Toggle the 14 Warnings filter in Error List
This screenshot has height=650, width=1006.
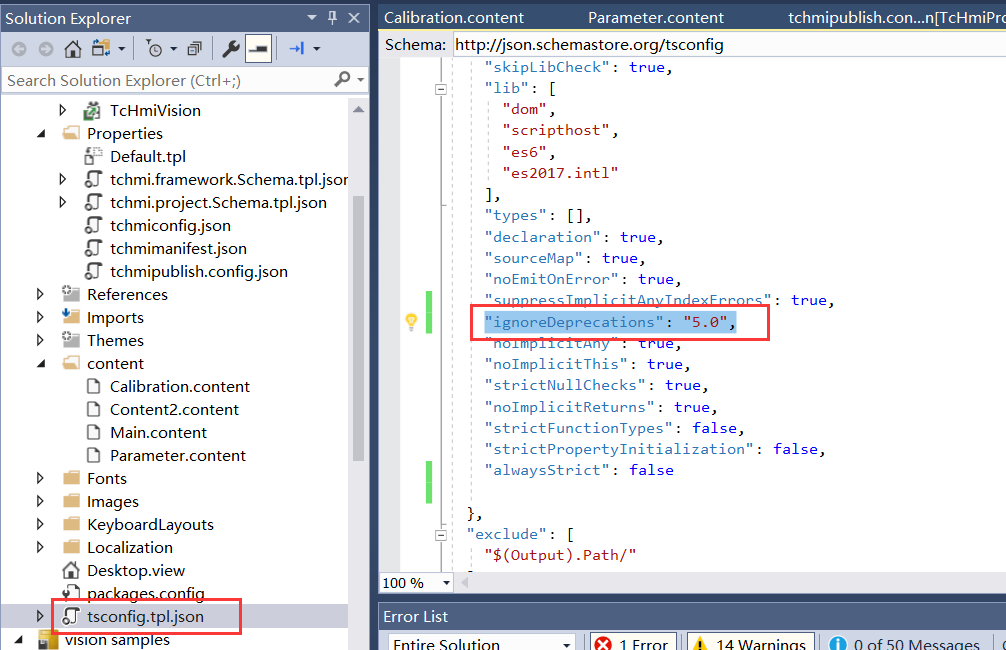[750, 644]
